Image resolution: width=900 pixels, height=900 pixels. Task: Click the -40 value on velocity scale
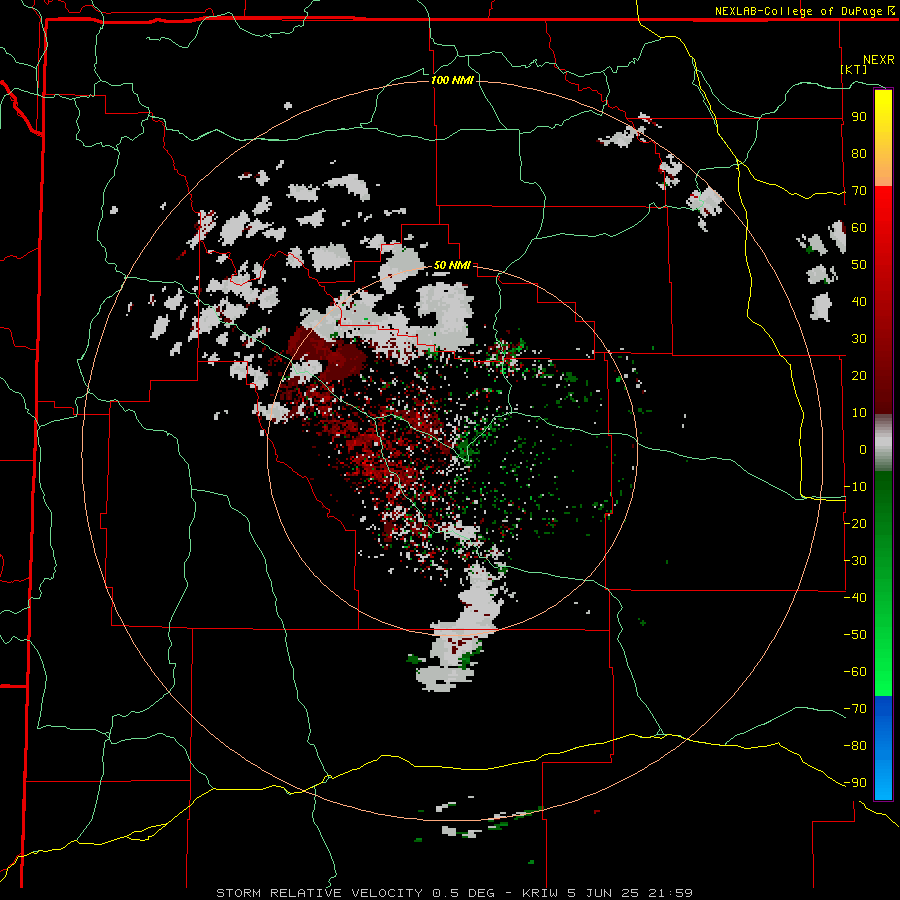[x=855, y=598]
